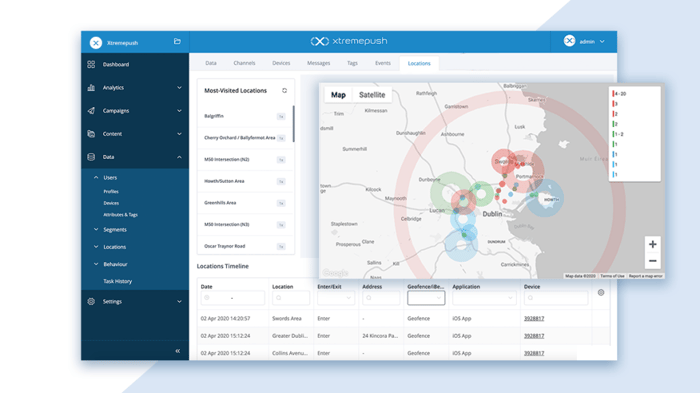
Task: Open device link 3928817 in first row
Action: tap(534, 318)
